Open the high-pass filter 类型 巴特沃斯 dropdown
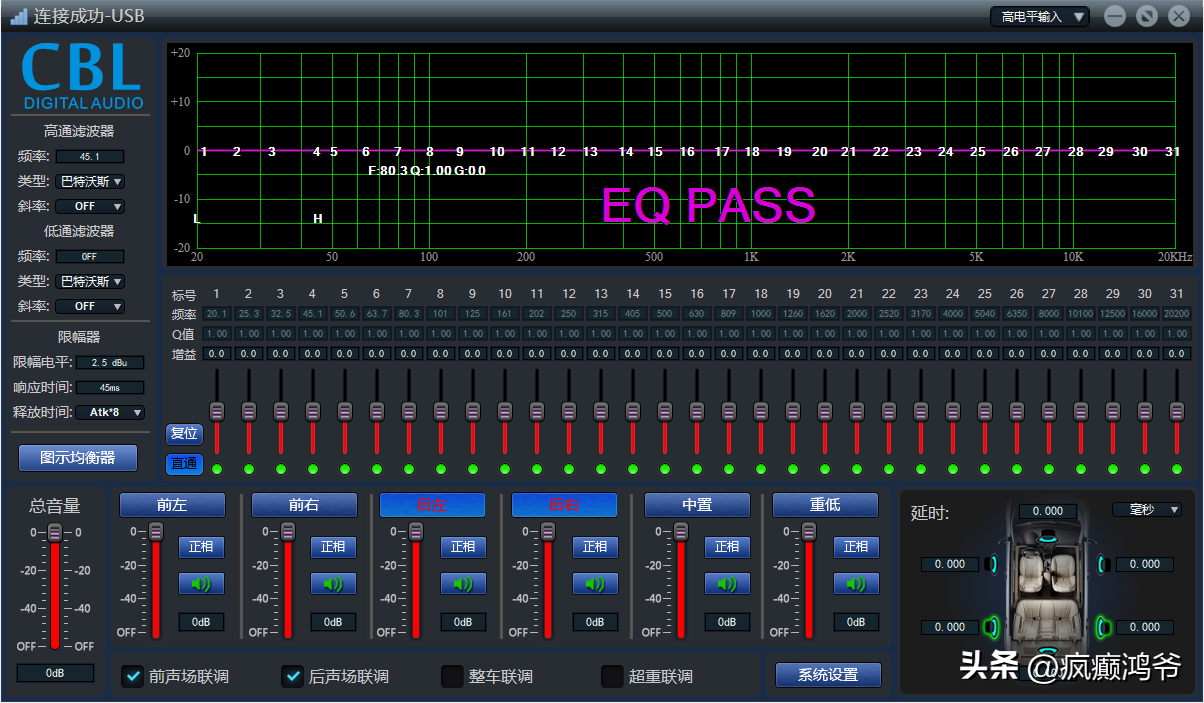Image resolution: width=1204 pixels, height=703 pixels. click(x=90, y=181)
